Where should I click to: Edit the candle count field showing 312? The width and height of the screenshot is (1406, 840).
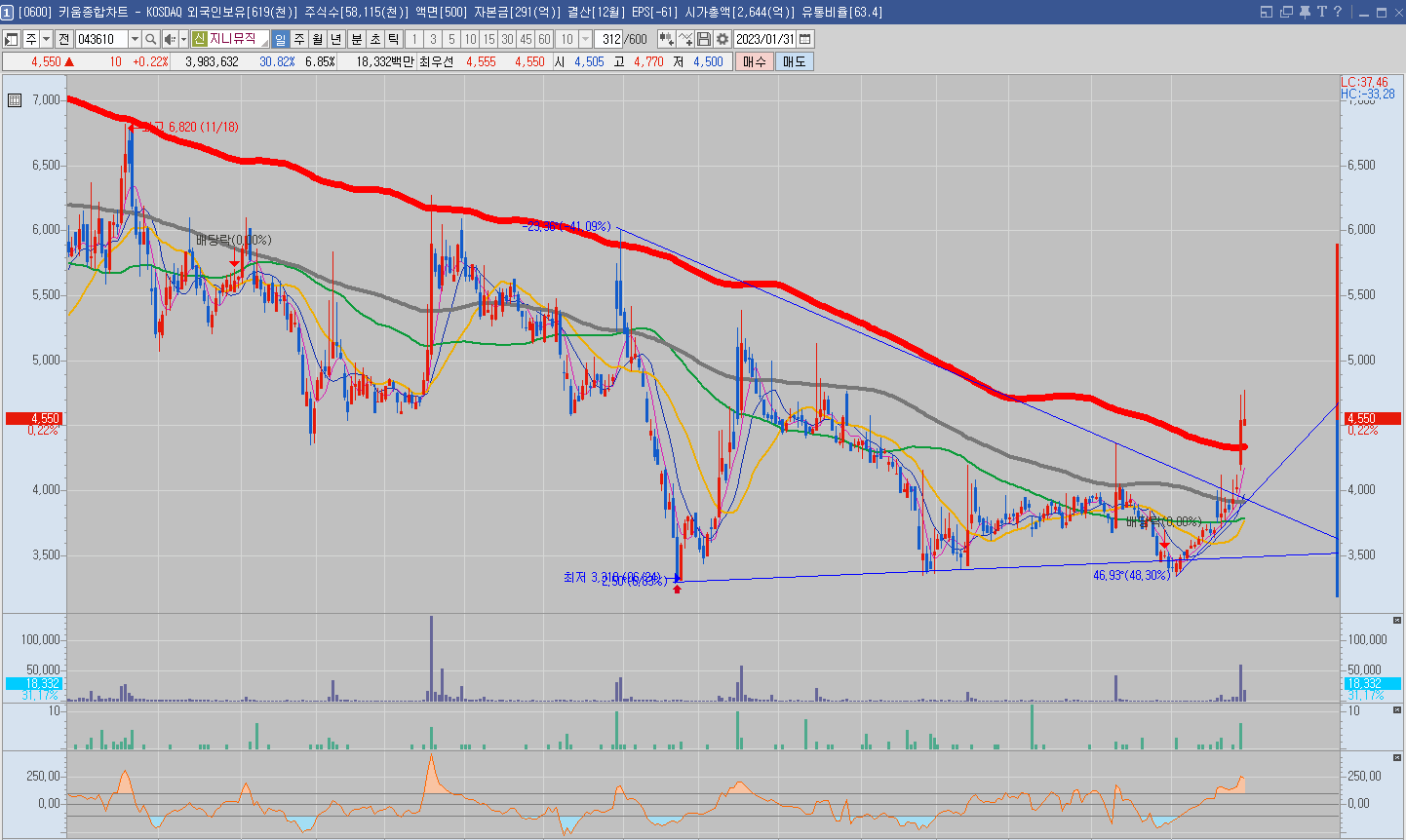pos(610,39)
